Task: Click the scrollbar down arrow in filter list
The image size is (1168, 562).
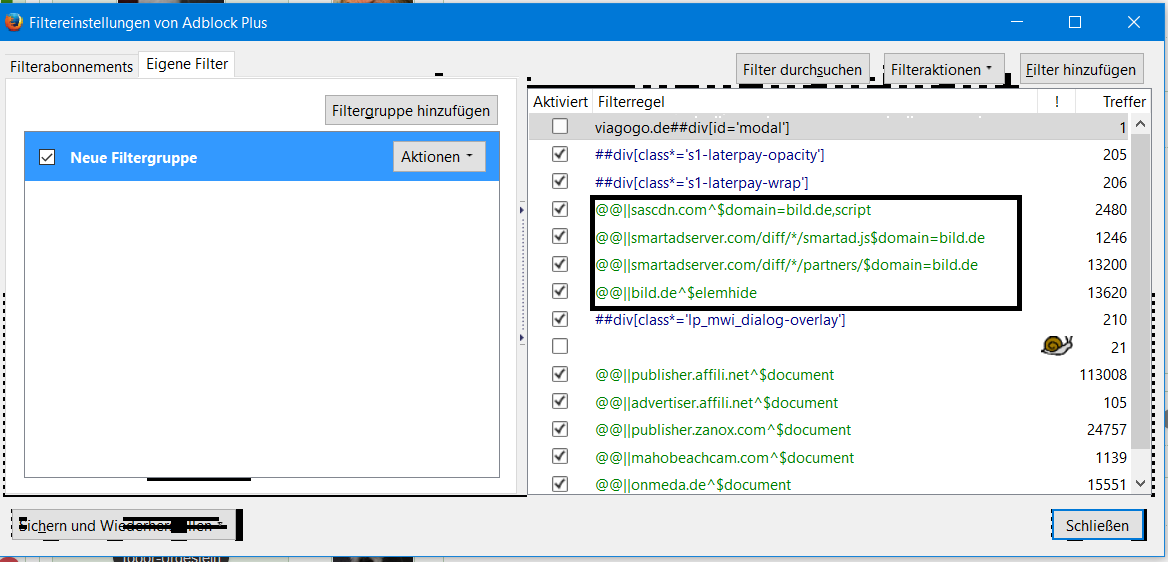Action: [1140, 484]
